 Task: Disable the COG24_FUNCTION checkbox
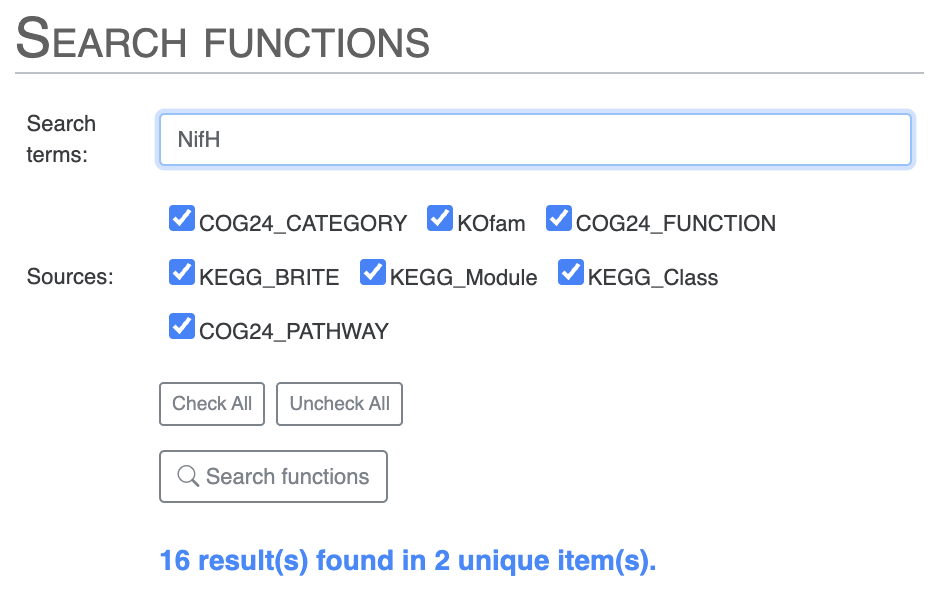coord(559,219)
